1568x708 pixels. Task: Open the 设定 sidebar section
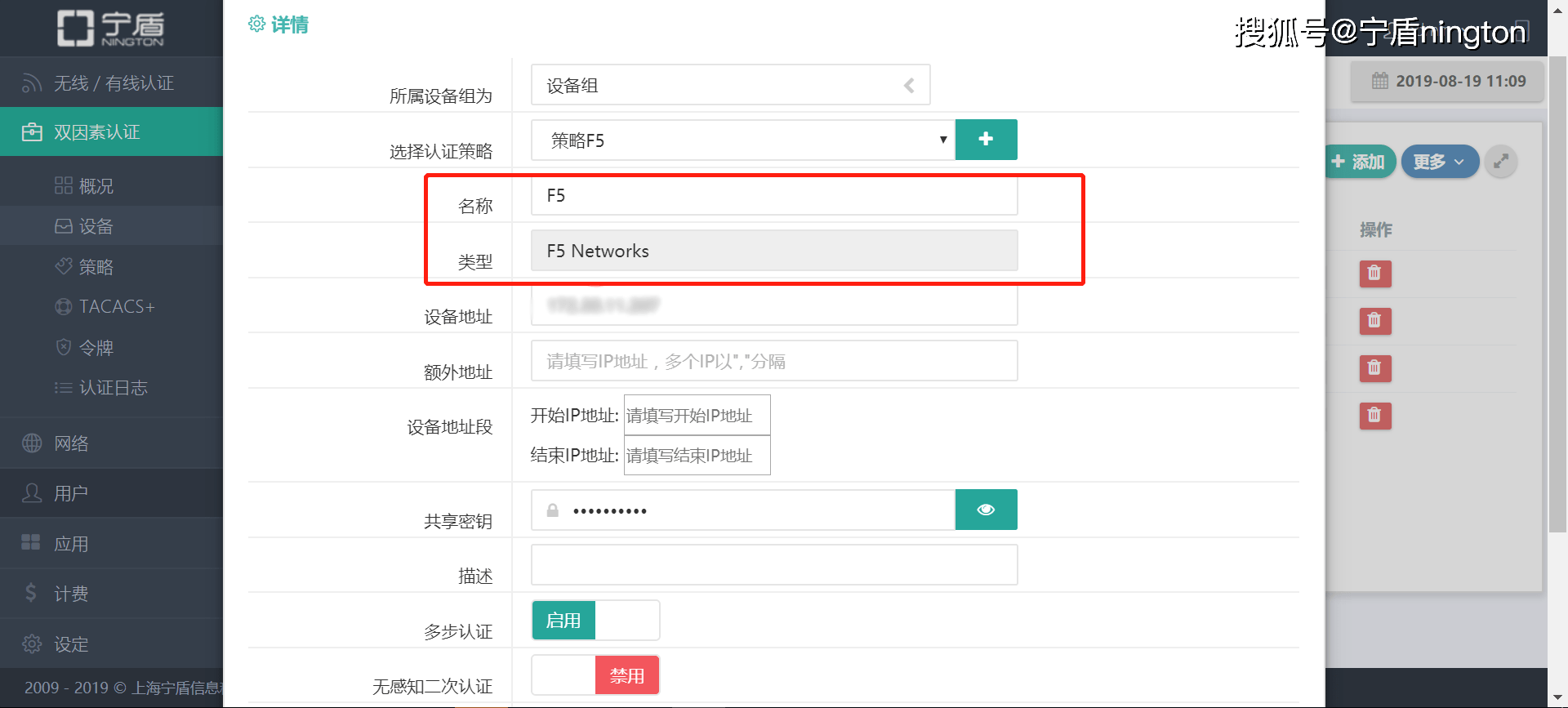click(111, 643)
